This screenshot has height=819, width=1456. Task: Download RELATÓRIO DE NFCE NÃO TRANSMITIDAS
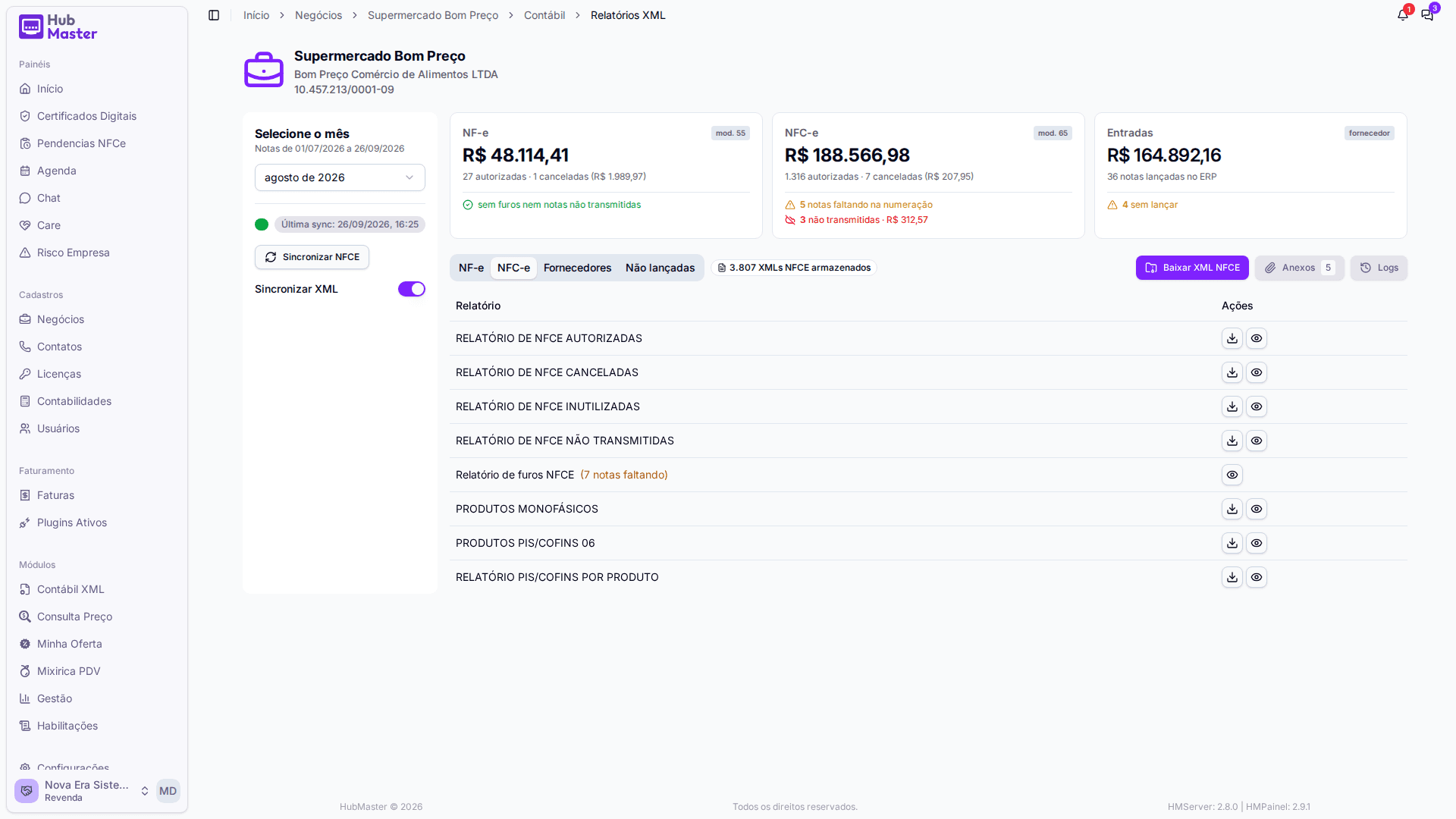[x=1232, y=441]
